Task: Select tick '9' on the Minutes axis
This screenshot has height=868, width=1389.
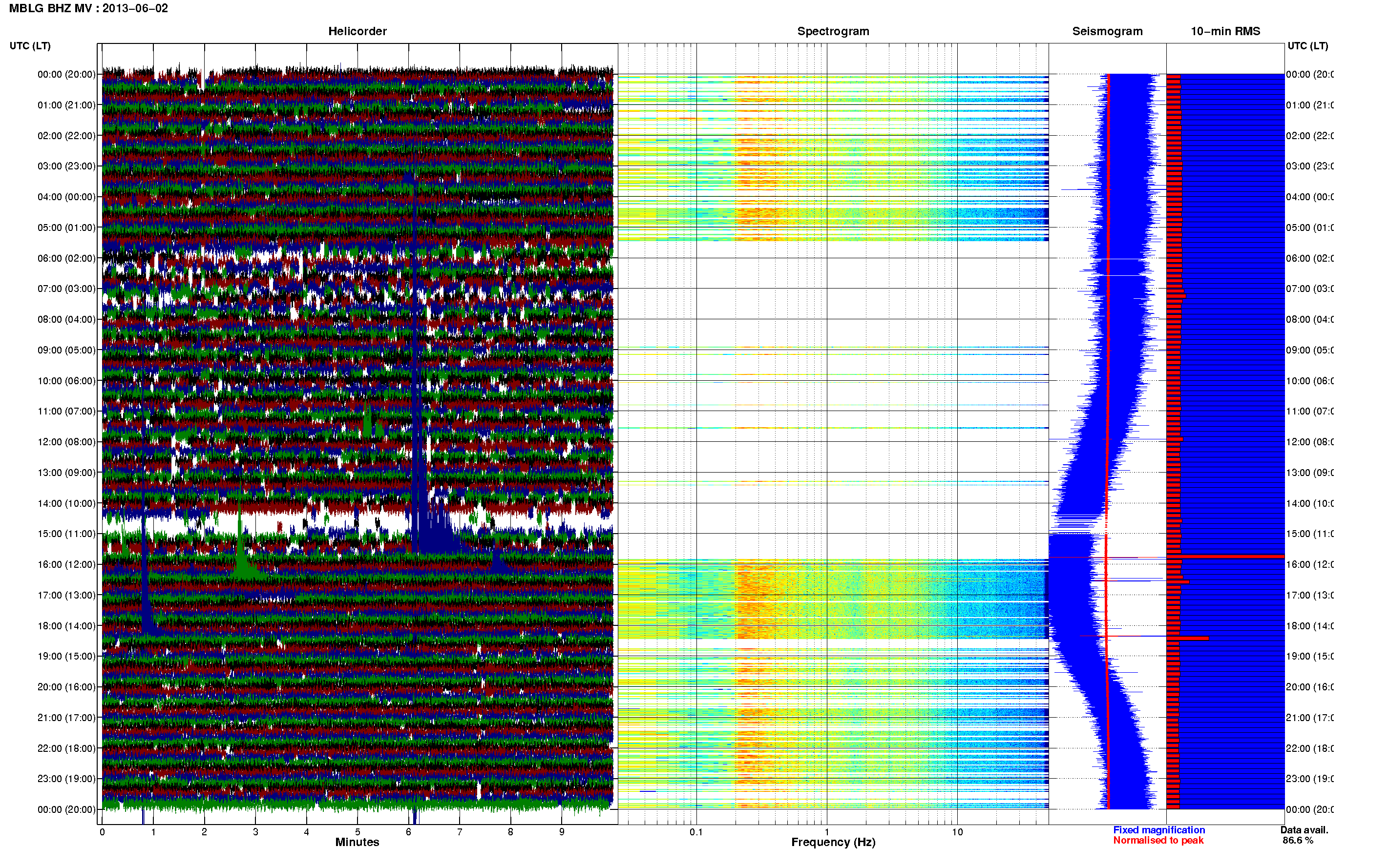Action: [562, 832]
